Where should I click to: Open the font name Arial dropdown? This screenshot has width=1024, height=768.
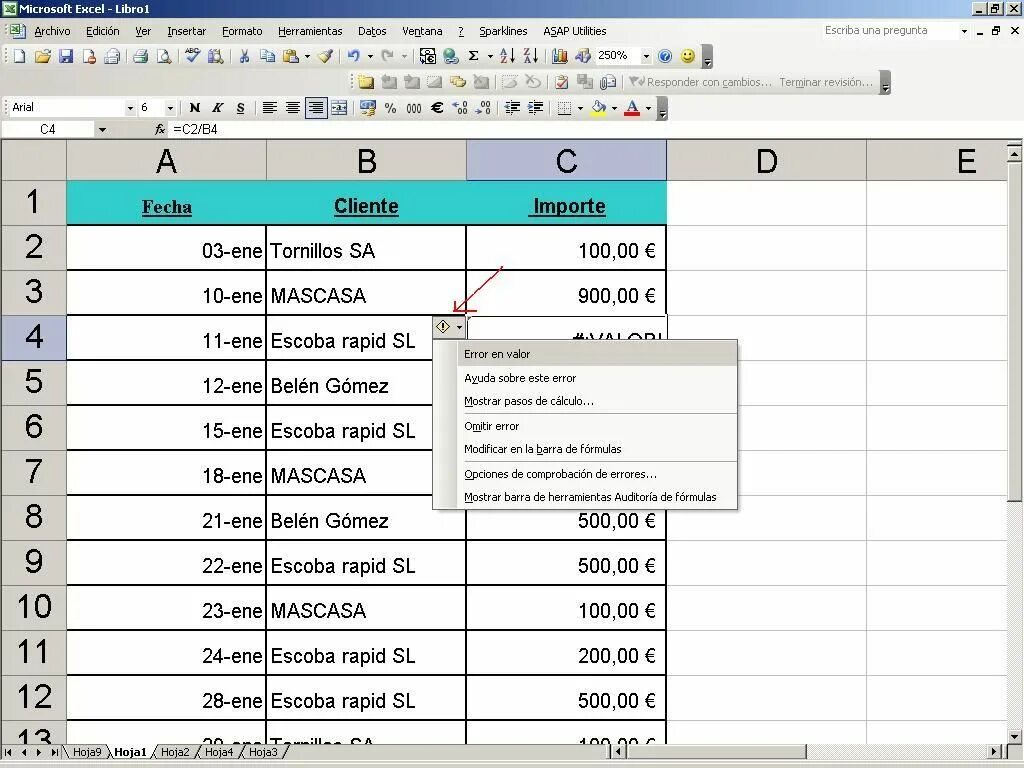tap(130, 108)
